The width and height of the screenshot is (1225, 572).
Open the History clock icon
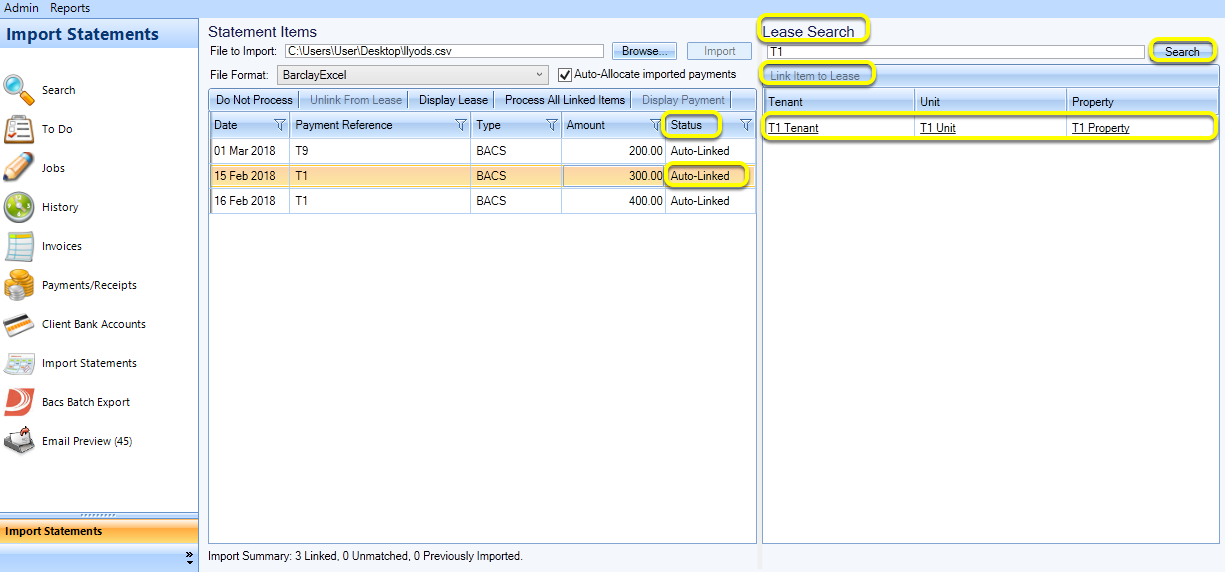[19, 206]
